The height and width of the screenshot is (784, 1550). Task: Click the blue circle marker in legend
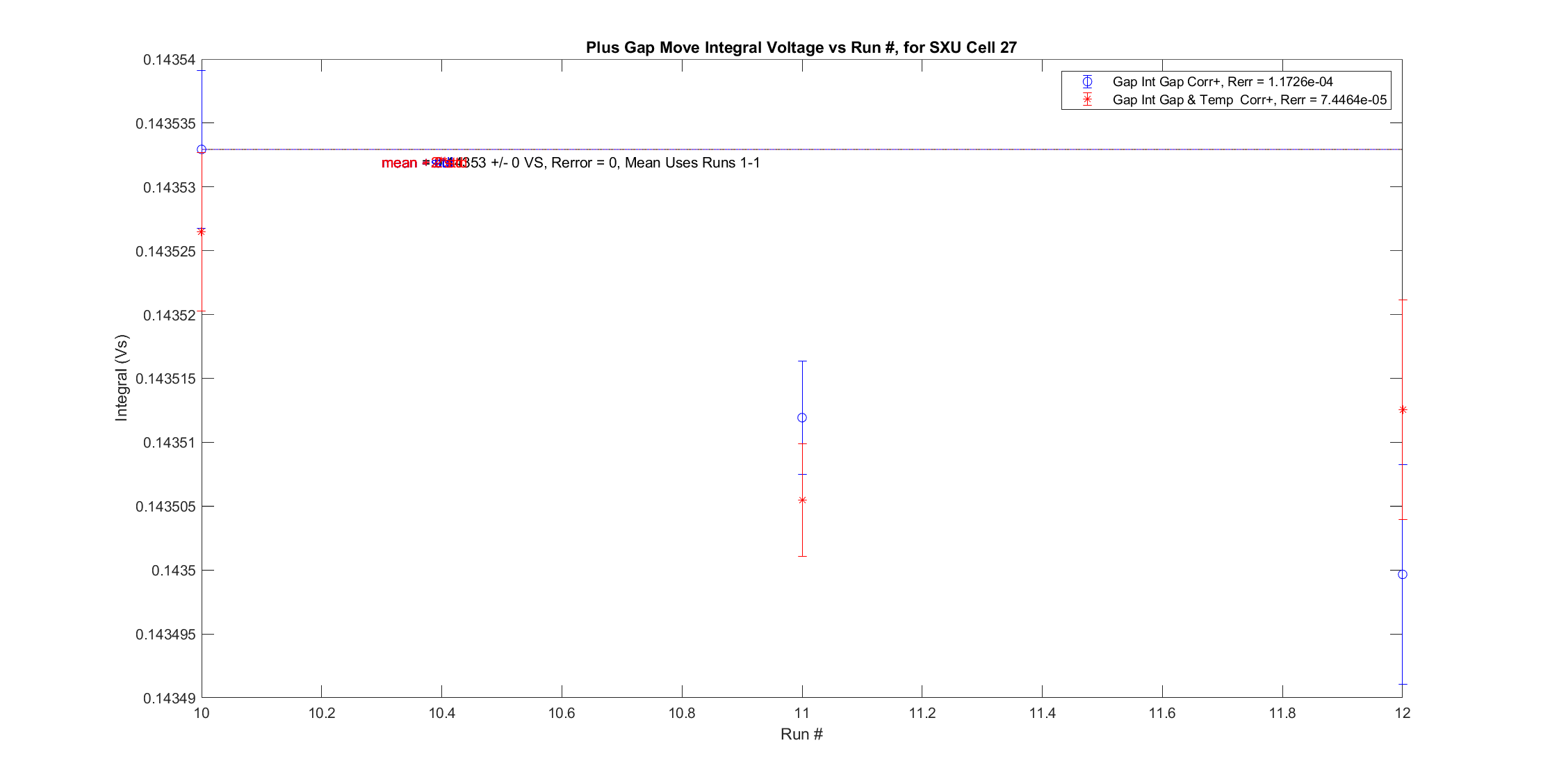tap(1087, 82)
